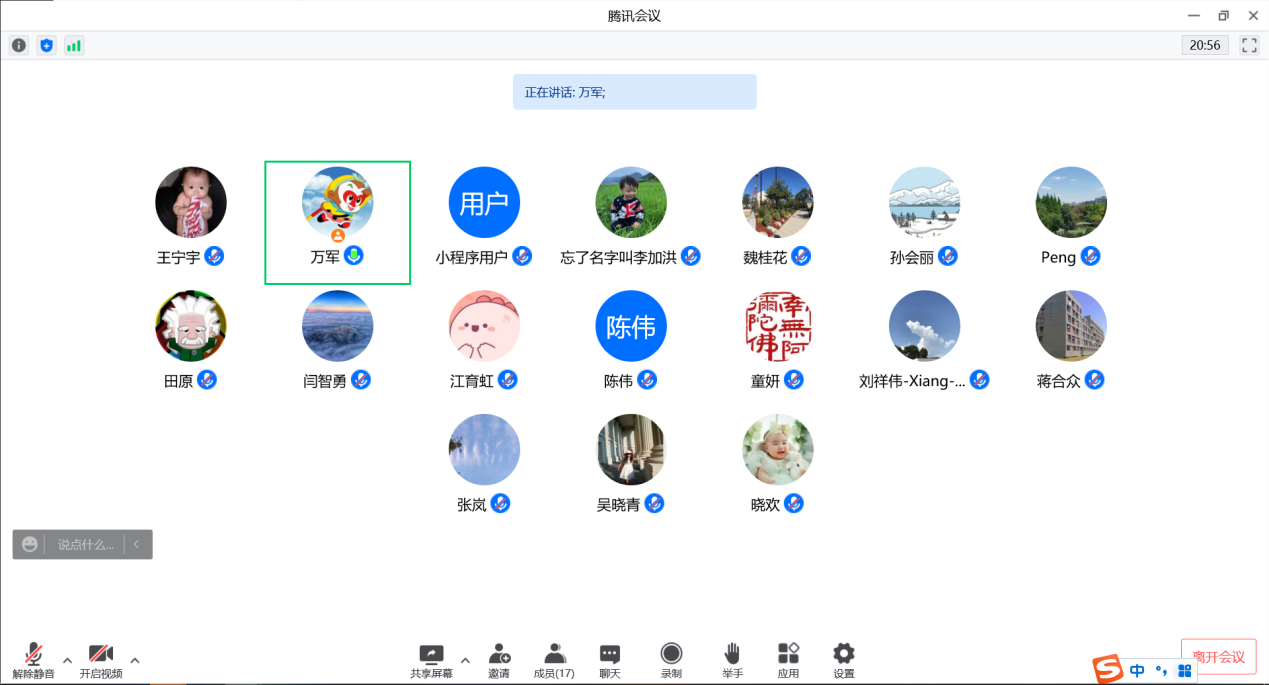This screenshot has height=685, width=1269.
Task: Select 万军's avatar thumbnail
Action: 338,202
